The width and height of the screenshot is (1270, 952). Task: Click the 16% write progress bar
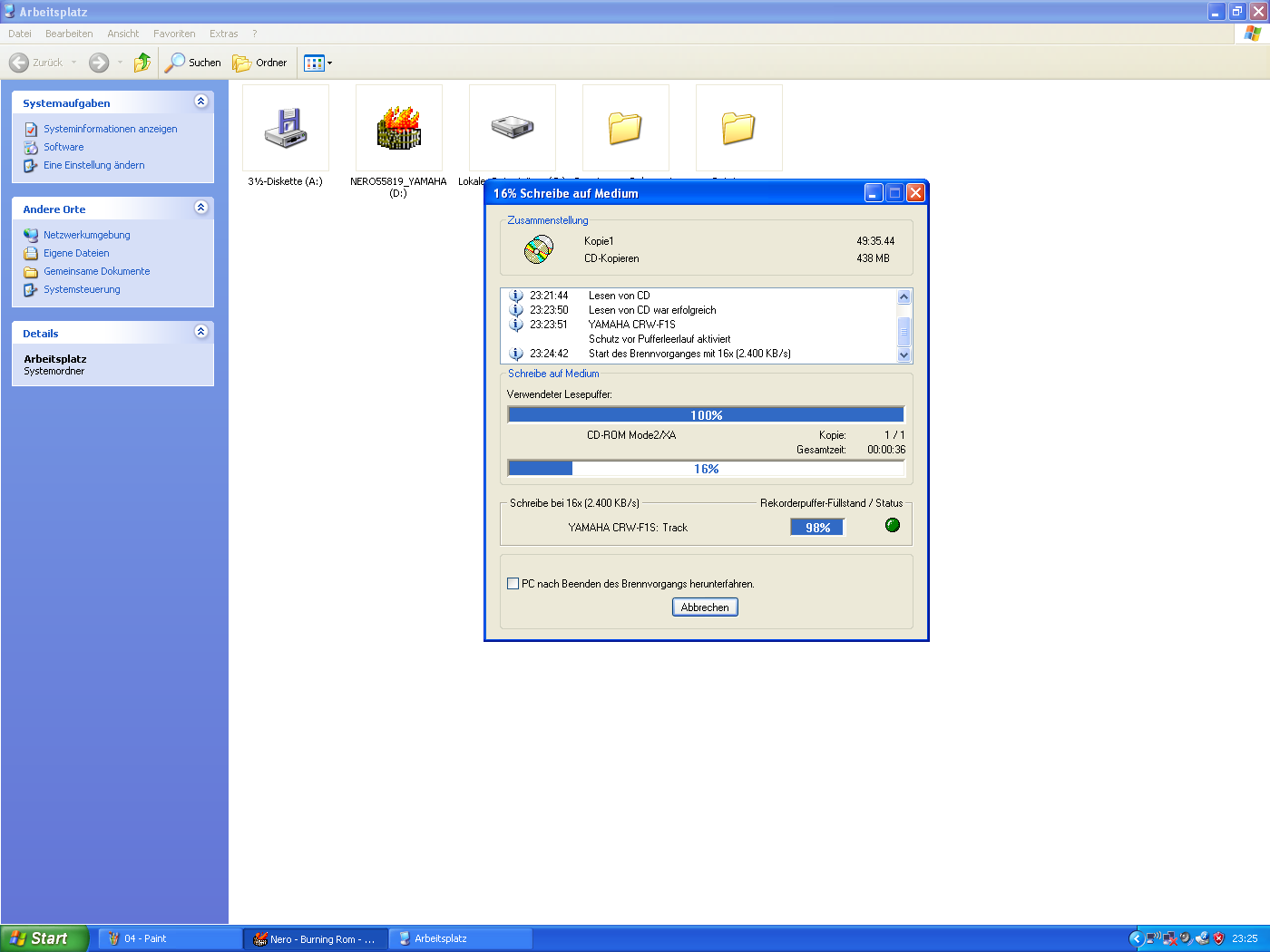point(707,469)
